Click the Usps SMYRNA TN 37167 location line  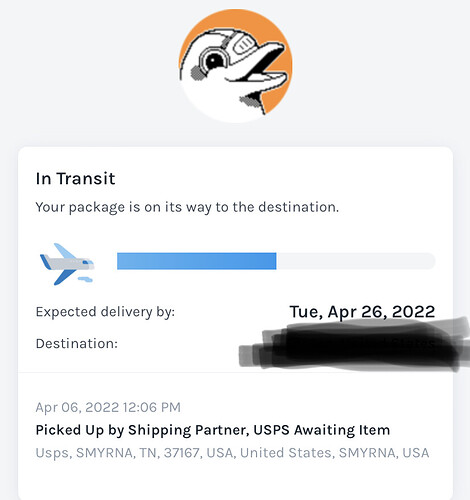(232, 453)
